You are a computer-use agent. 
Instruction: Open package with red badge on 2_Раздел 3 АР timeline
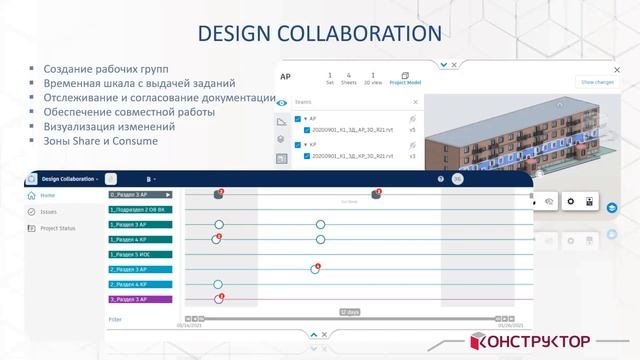pos(315,269)
